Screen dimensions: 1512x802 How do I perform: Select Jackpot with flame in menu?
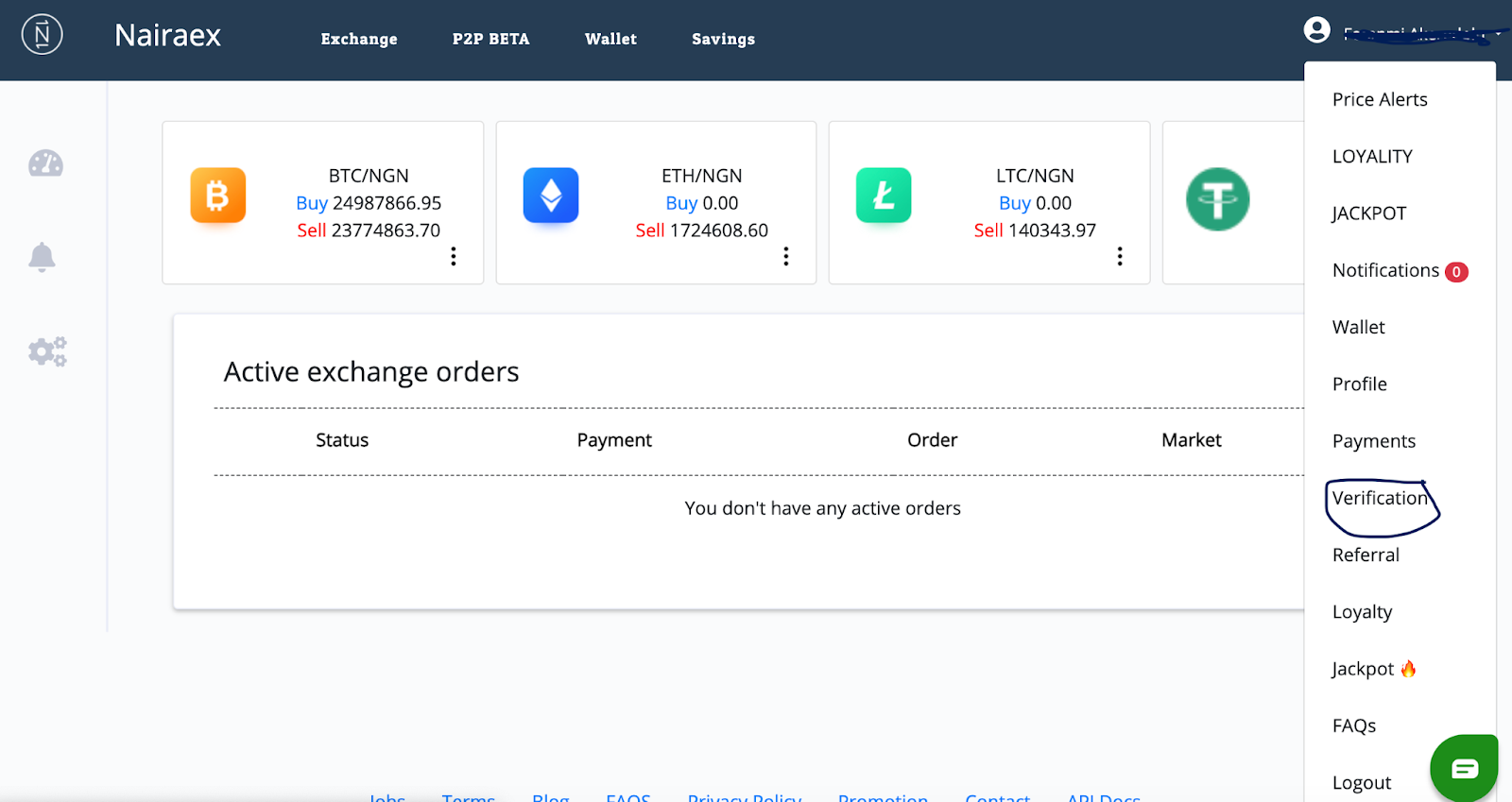pyautogui.click(x=1374, y=669)
